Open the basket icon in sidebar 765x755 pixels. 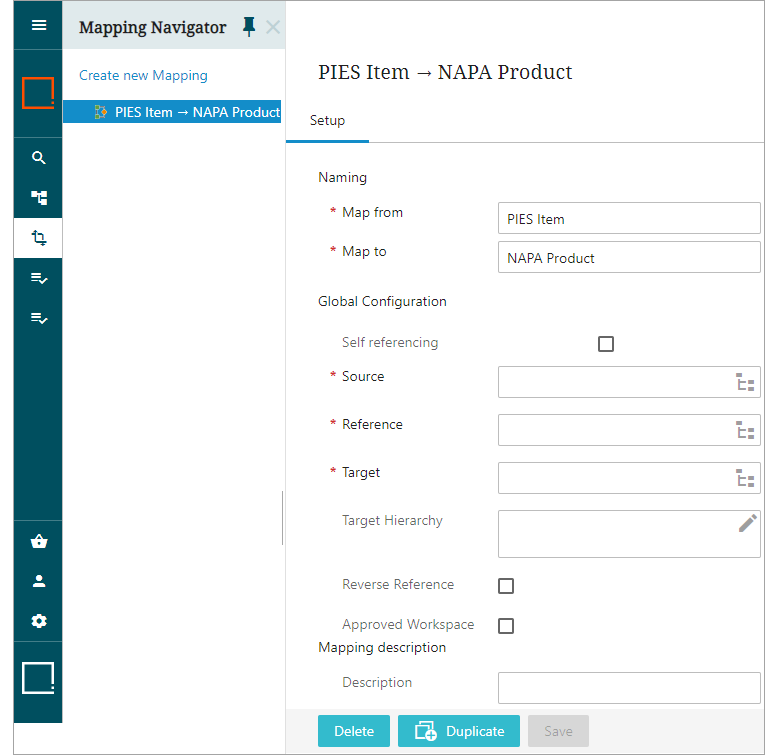39,542
